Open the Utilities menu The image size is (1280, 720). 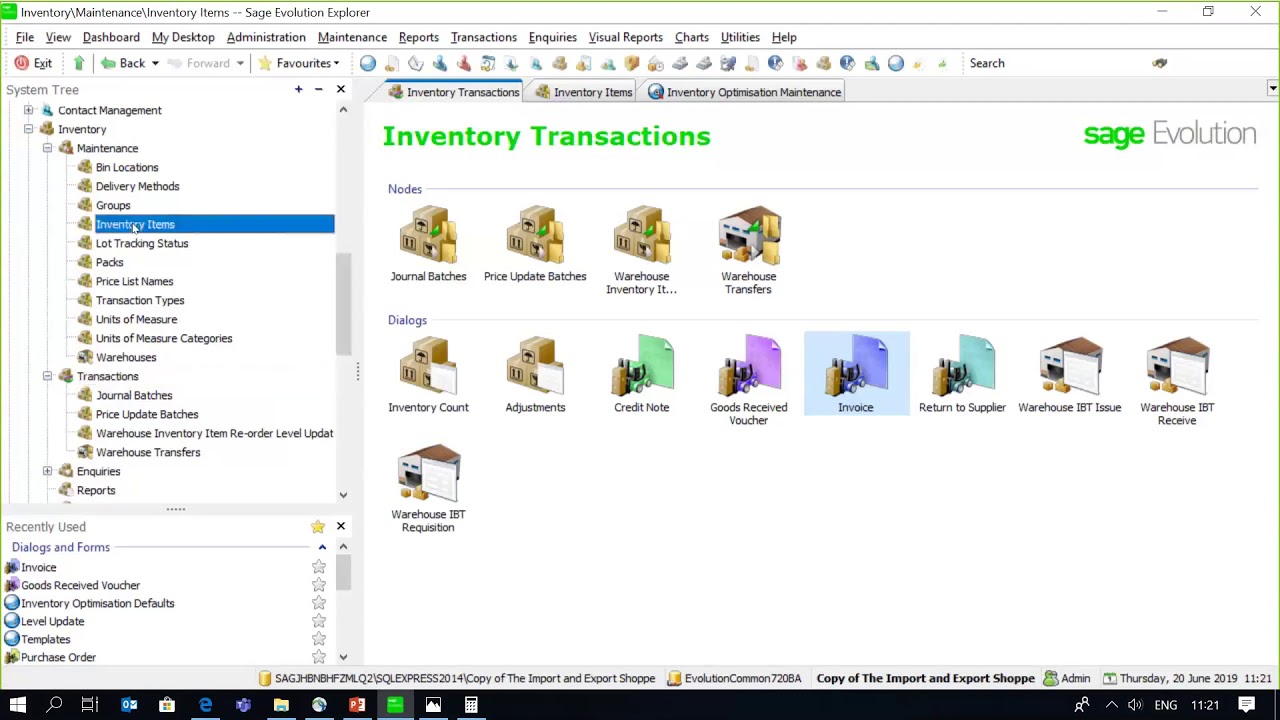click(740, 37)
